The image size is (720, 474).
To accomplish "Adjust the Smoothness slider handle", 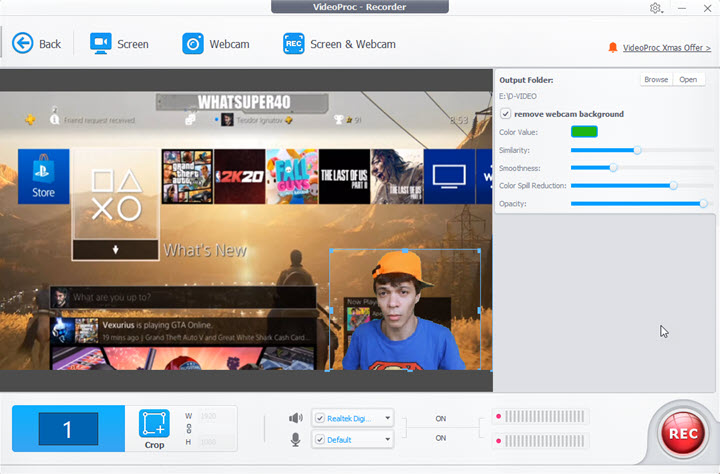I will tap(613, 168).
